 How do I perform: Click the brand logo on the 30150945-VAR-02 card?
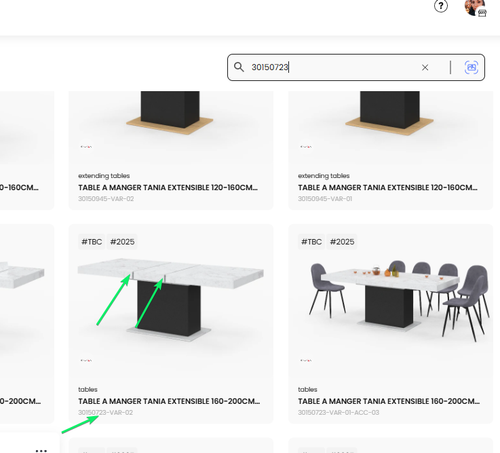point(86,147)
